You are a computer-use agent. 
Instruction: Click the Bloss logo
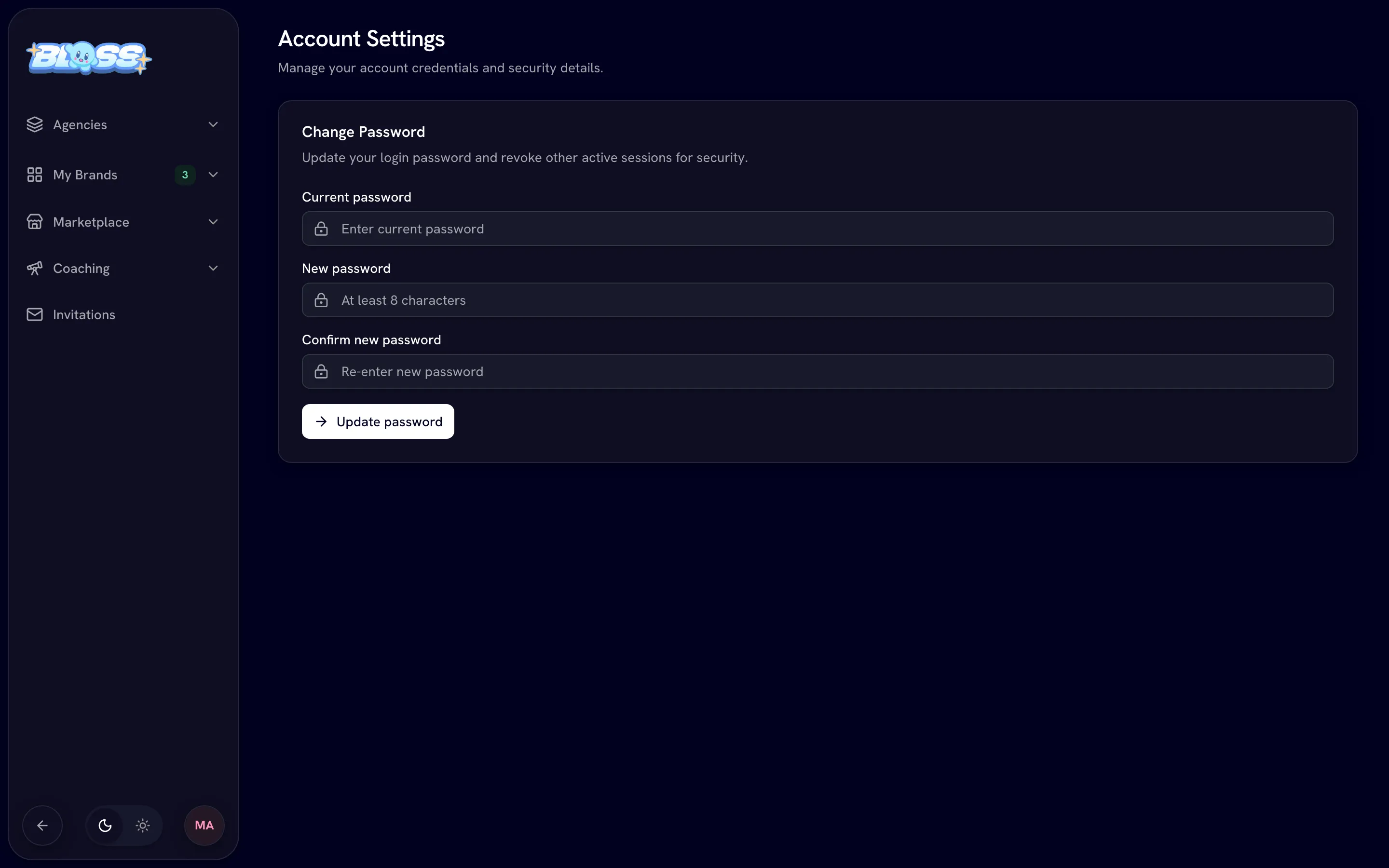coord(89,58)
